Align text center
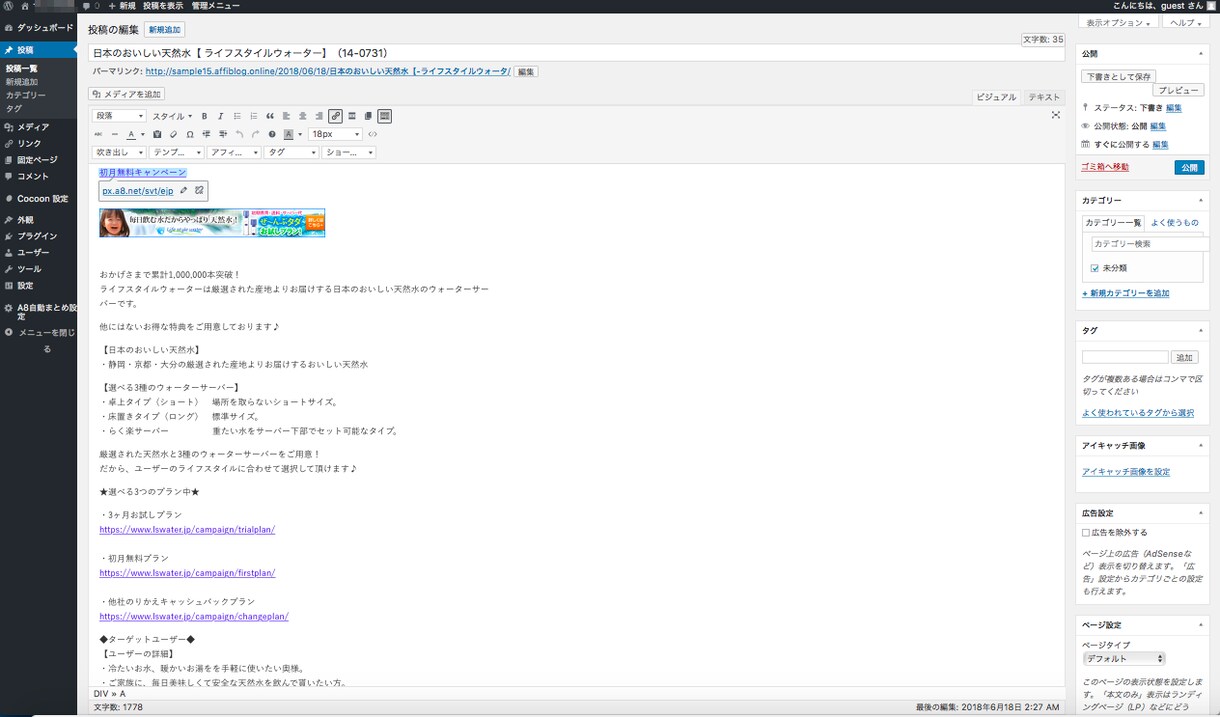The image size is (1220, 717). tap(303, 116)
